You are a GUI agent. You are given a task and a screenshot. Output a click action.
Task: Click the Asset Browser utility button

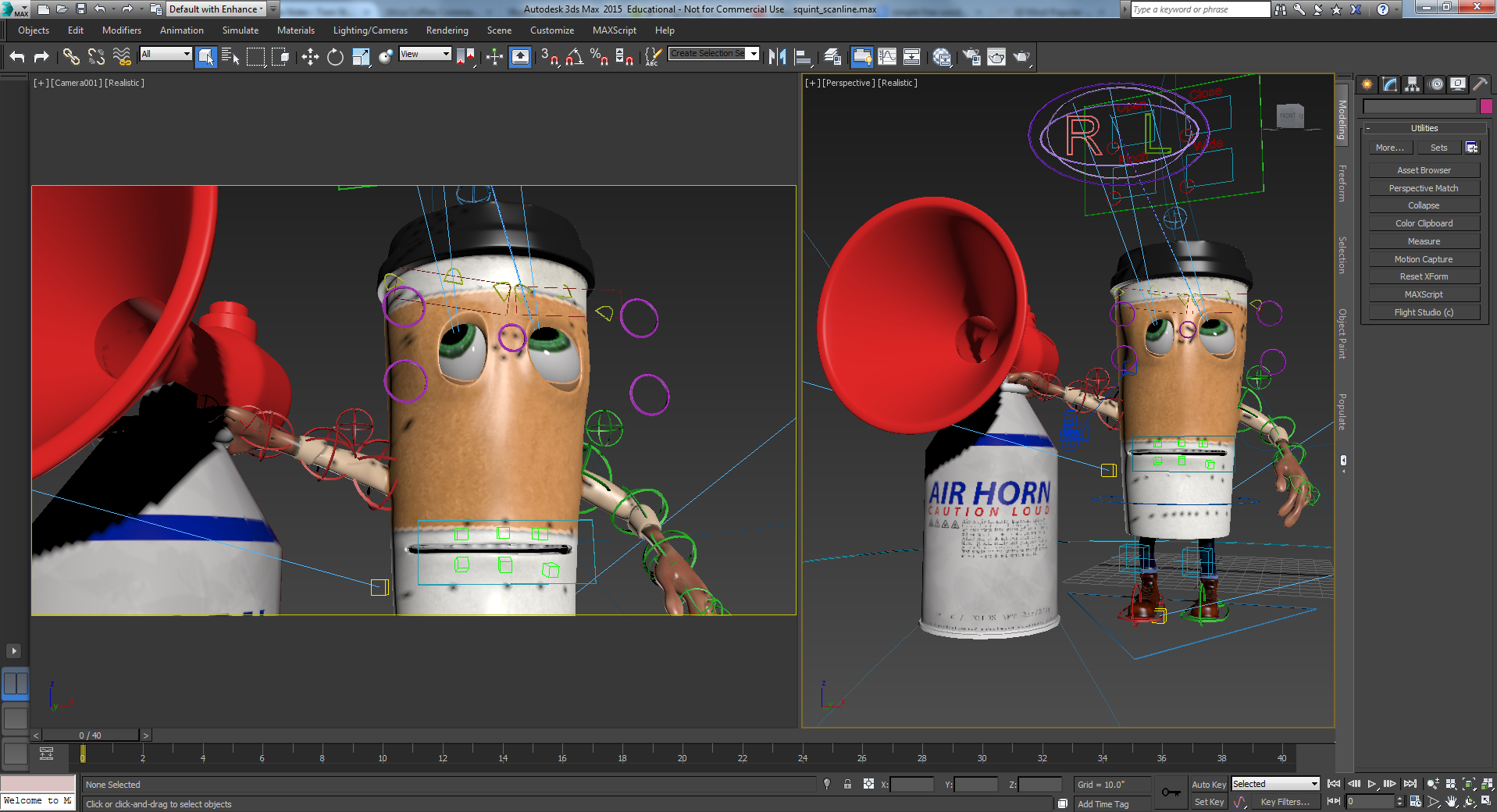click(1424, 170)
